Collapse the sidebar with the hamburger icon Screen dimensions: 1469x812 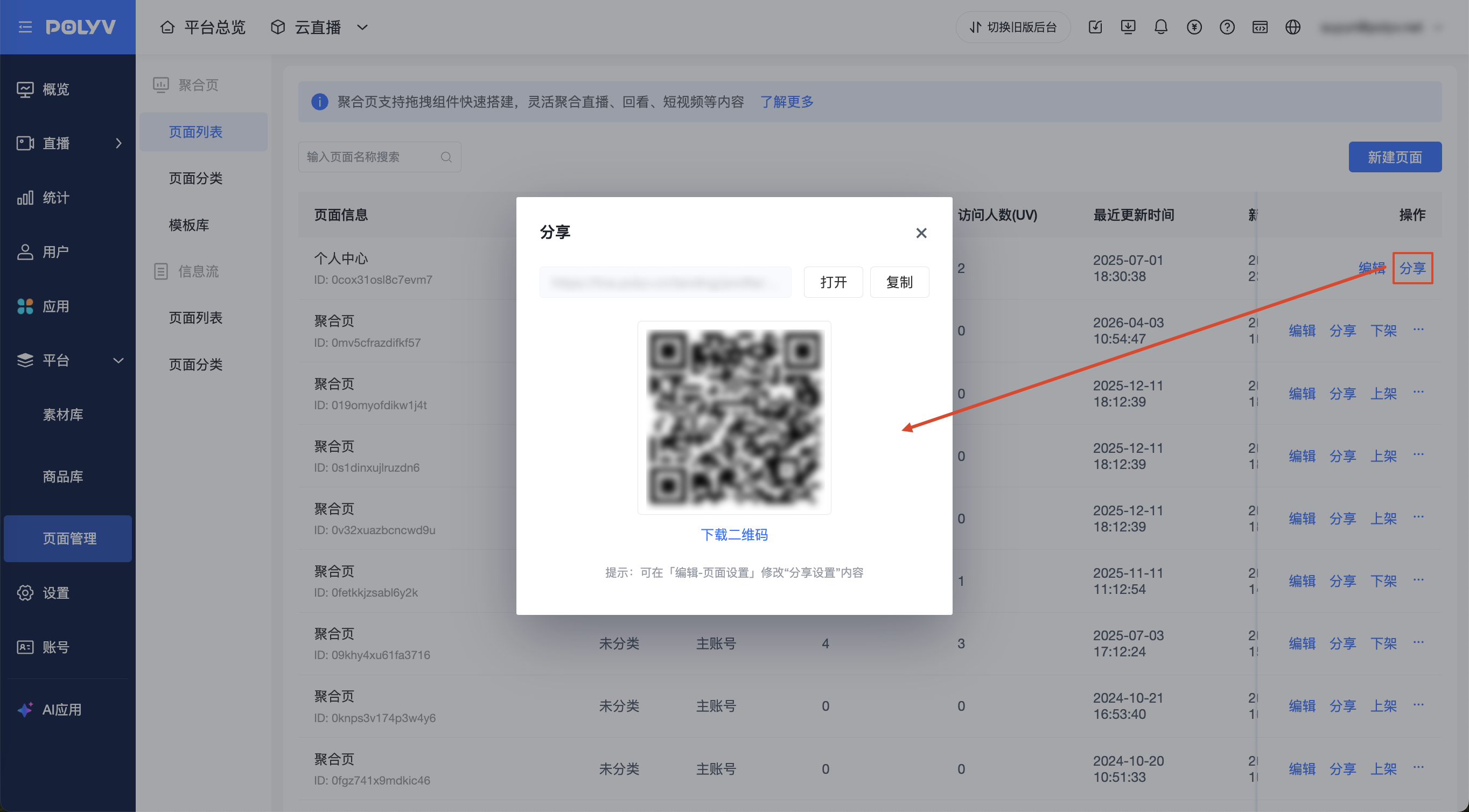pyautogui.click(x=25, y=27)
